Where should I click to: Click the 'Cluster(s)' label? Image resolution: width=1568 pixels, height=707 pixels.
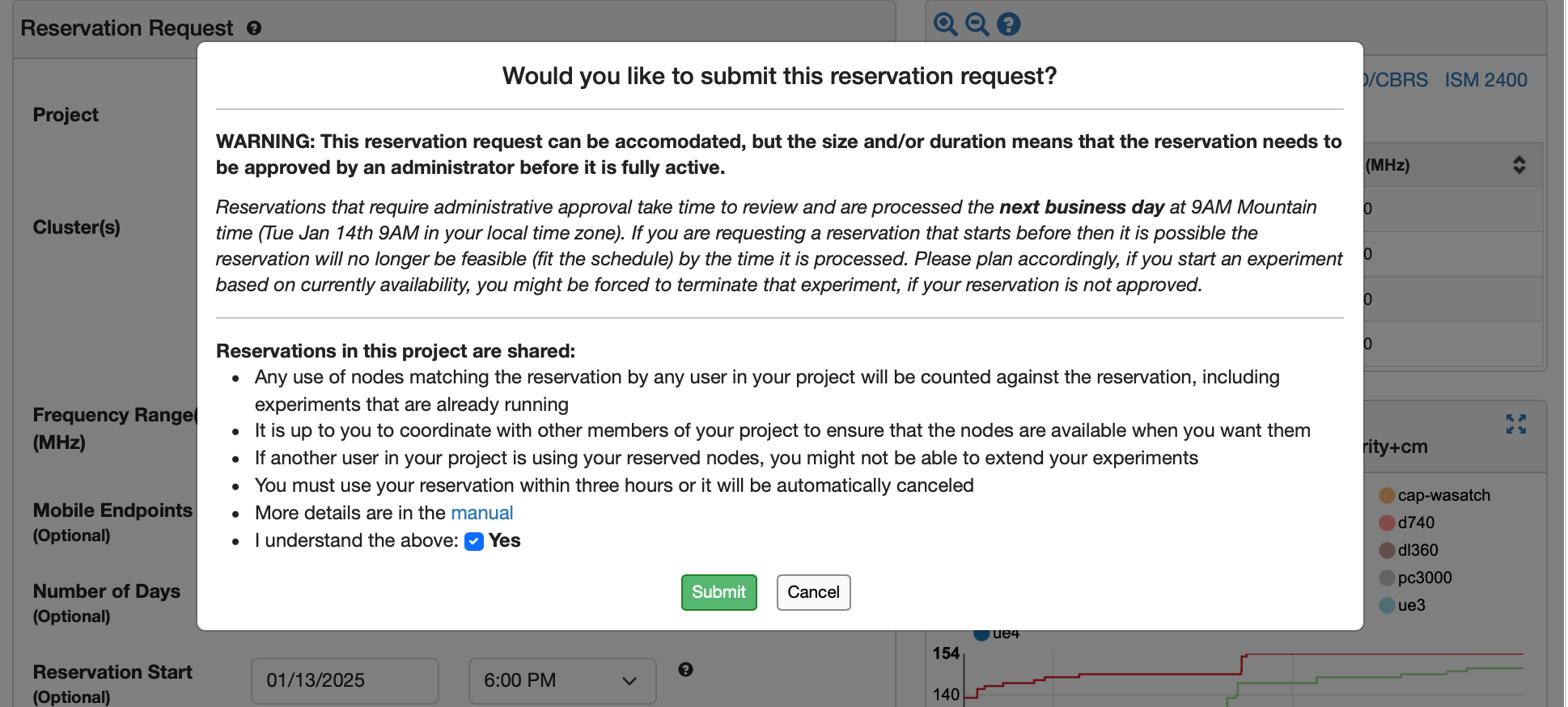click(77, 227)
